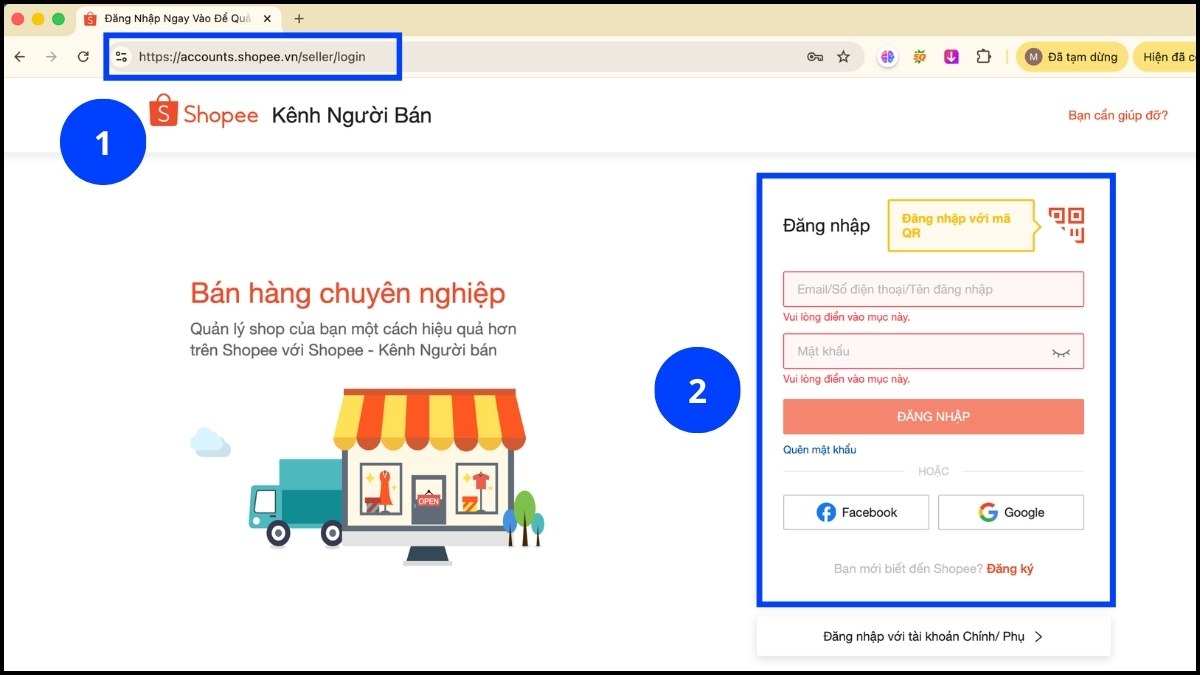Viewport: 1200px width, 675px height.
Task: Open the saved passwords key icon
Action: [x=816, y=57]
